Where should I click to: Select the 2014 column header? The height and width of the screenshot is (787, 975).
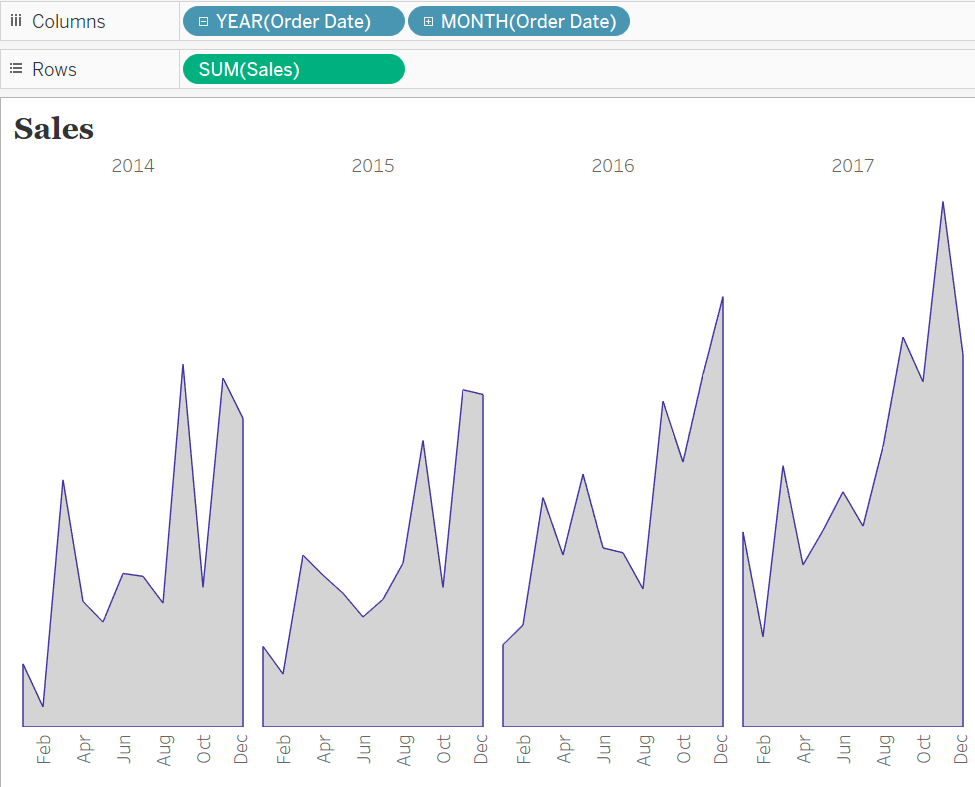[133, 166]
